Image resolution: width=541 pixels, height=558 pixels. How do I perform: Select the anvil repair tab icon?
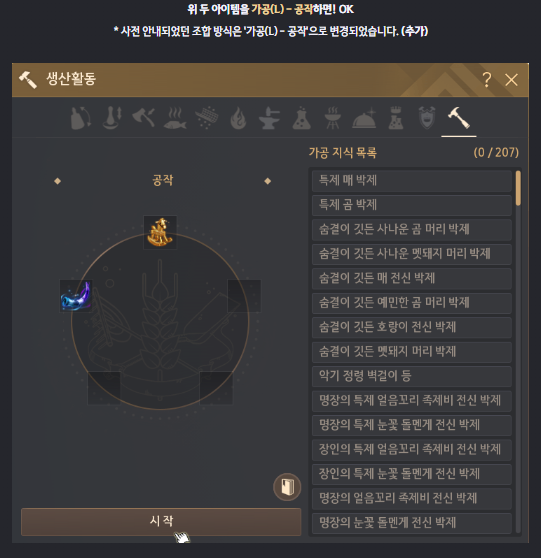point(269,118)
